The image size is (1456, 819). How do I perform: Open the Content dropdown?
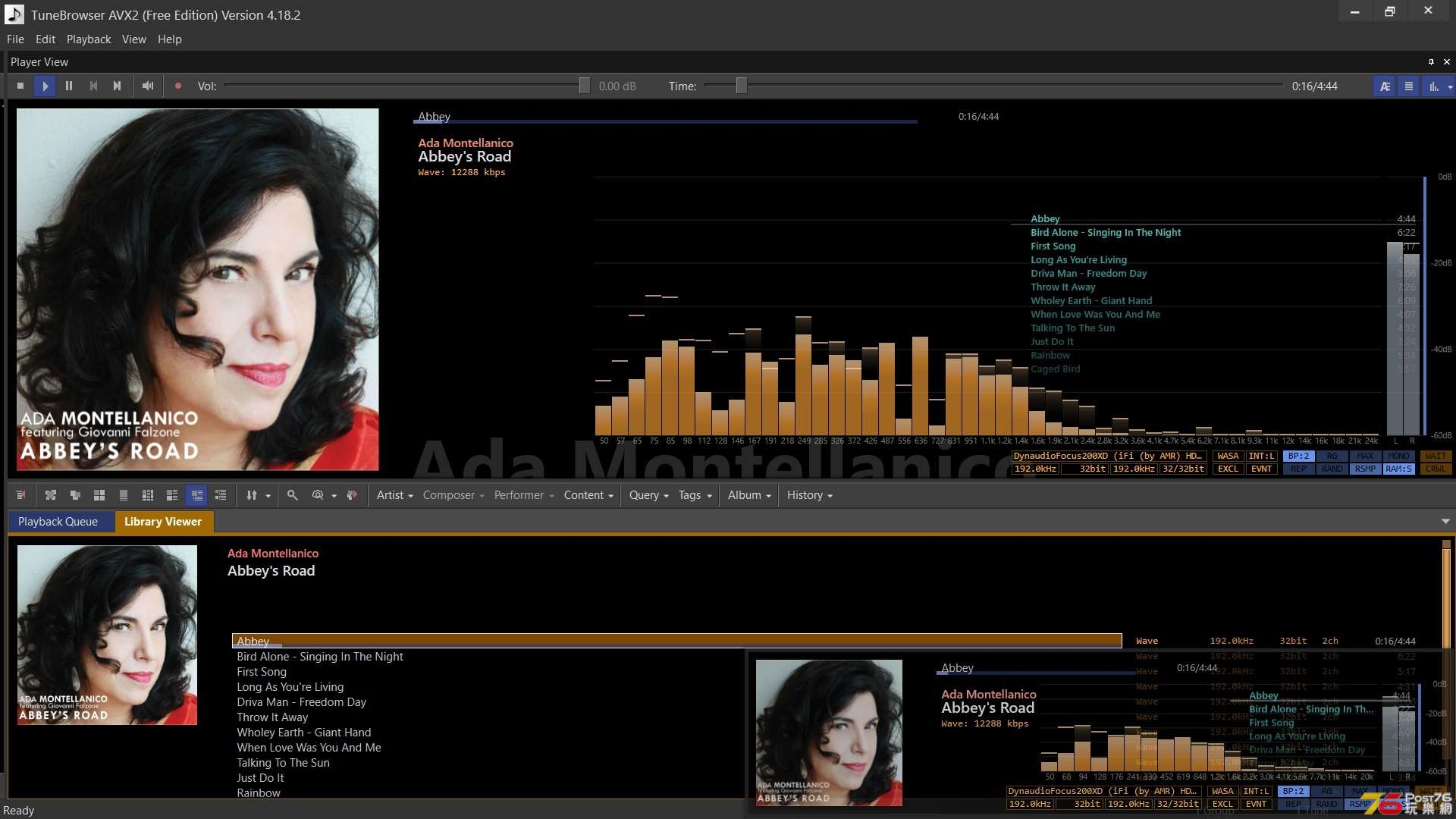(588, 495)
